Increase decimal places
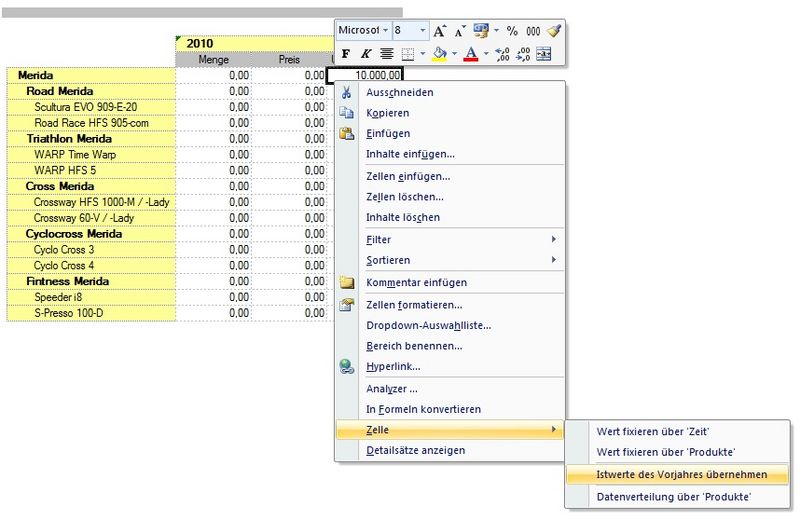 pyautogui.click(x=503, y=54)
